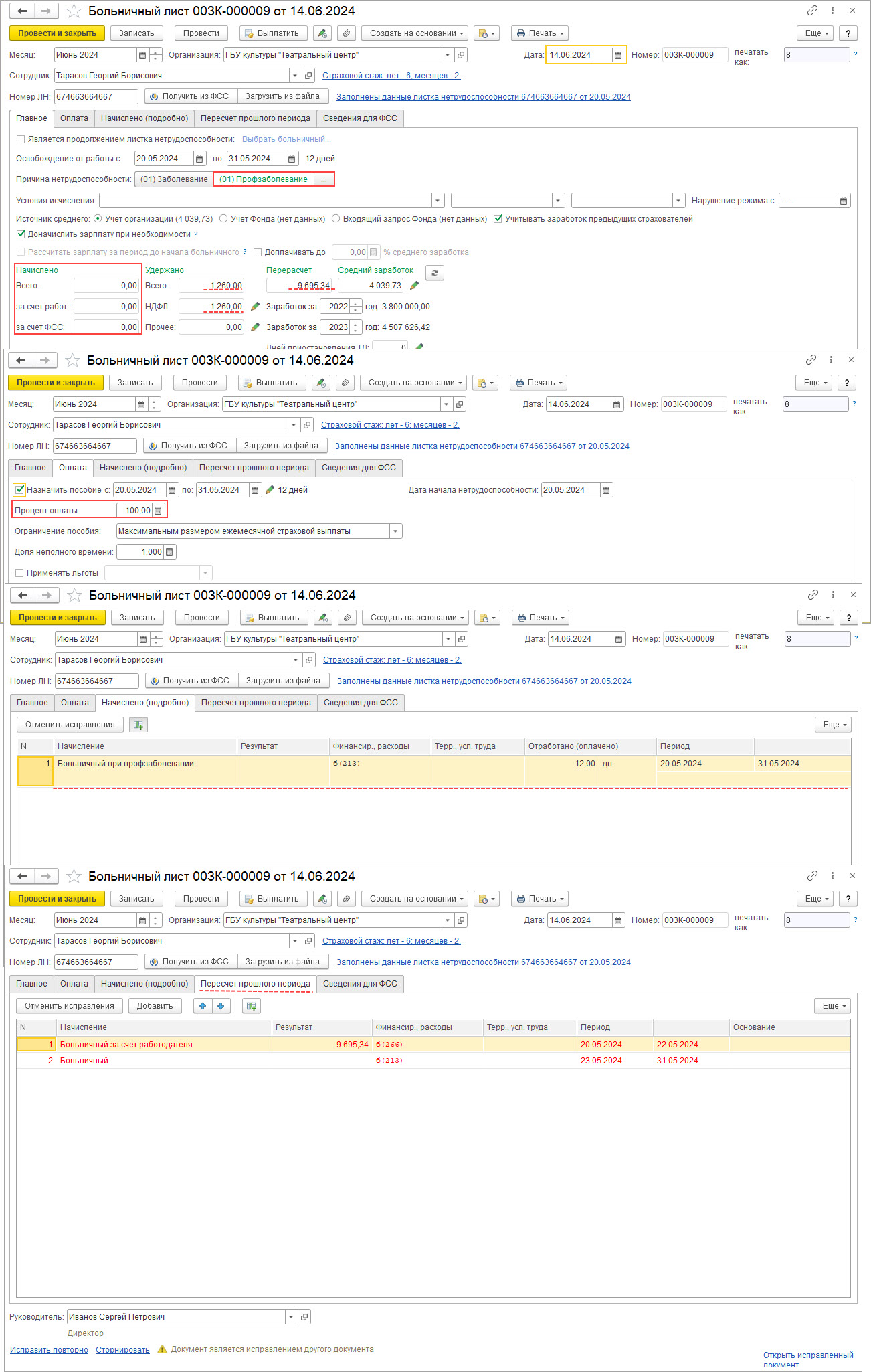Click the green pencil beside 12 дней on the Оплата tab
The image size is (871, 1372).
(270, 490)
